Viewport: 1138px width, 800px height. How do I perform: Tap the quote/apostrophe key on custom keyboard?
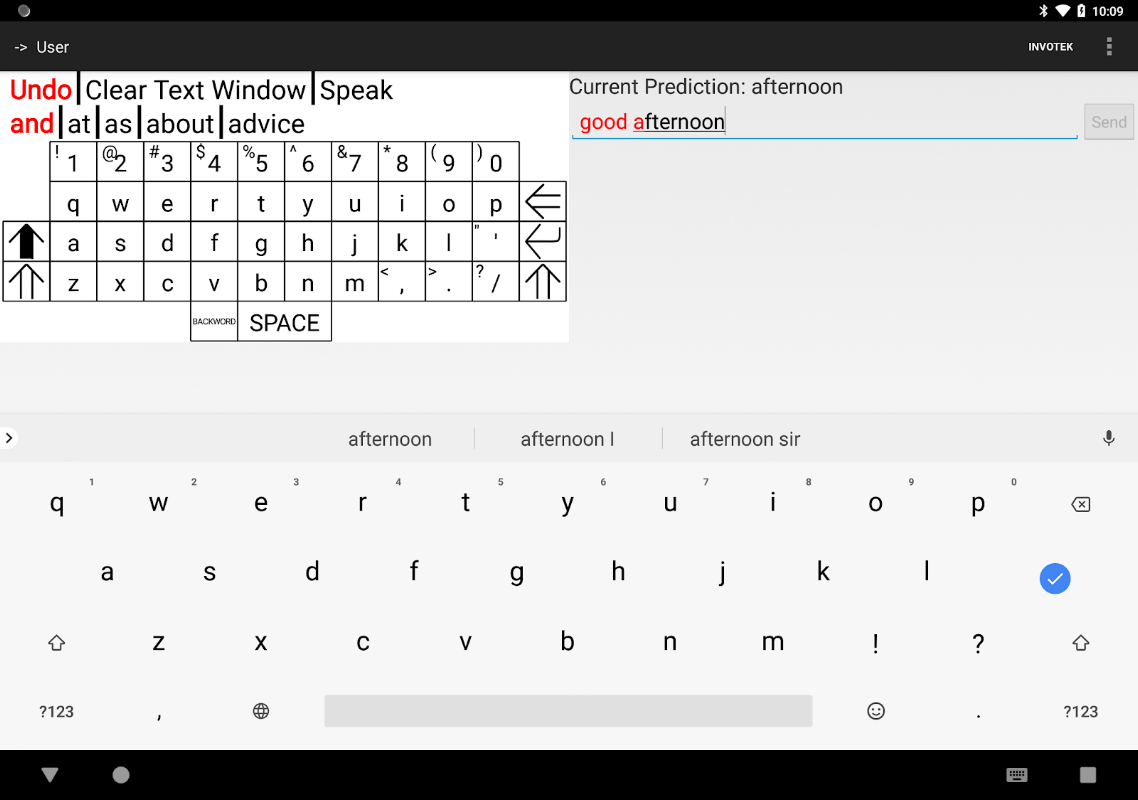coord(496,241)
